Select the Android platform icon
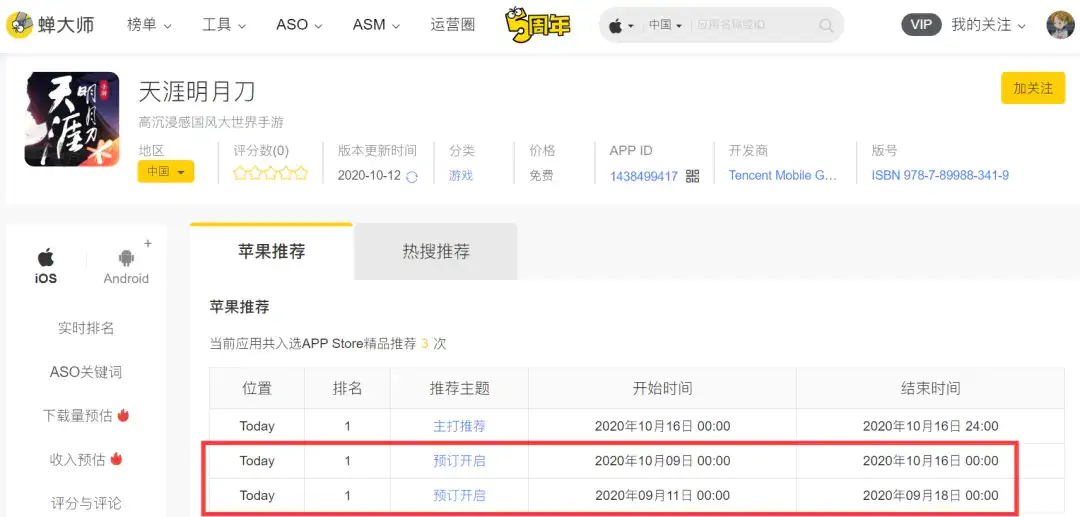 point(126,259)
